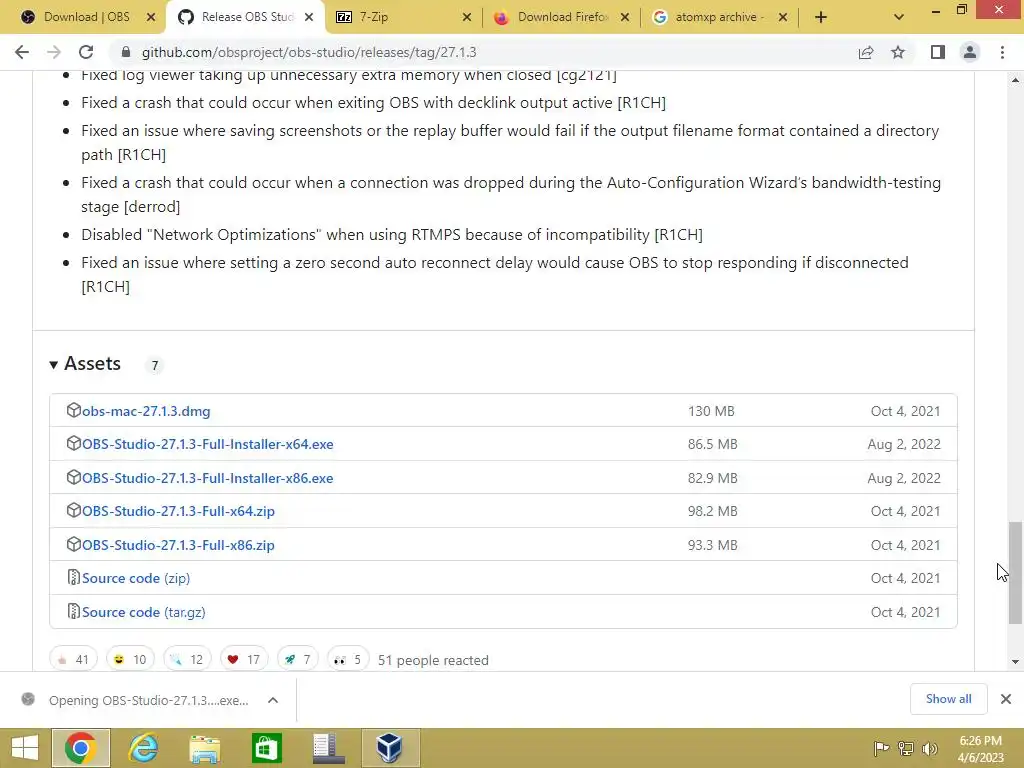Close the Download | OBS tab
The image size is (1024, 768).
(151, 18)
